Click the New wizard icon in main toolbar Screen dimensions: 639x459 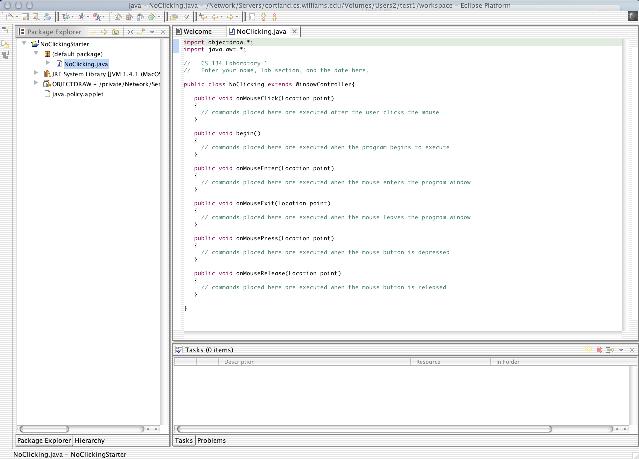point(9,17)
